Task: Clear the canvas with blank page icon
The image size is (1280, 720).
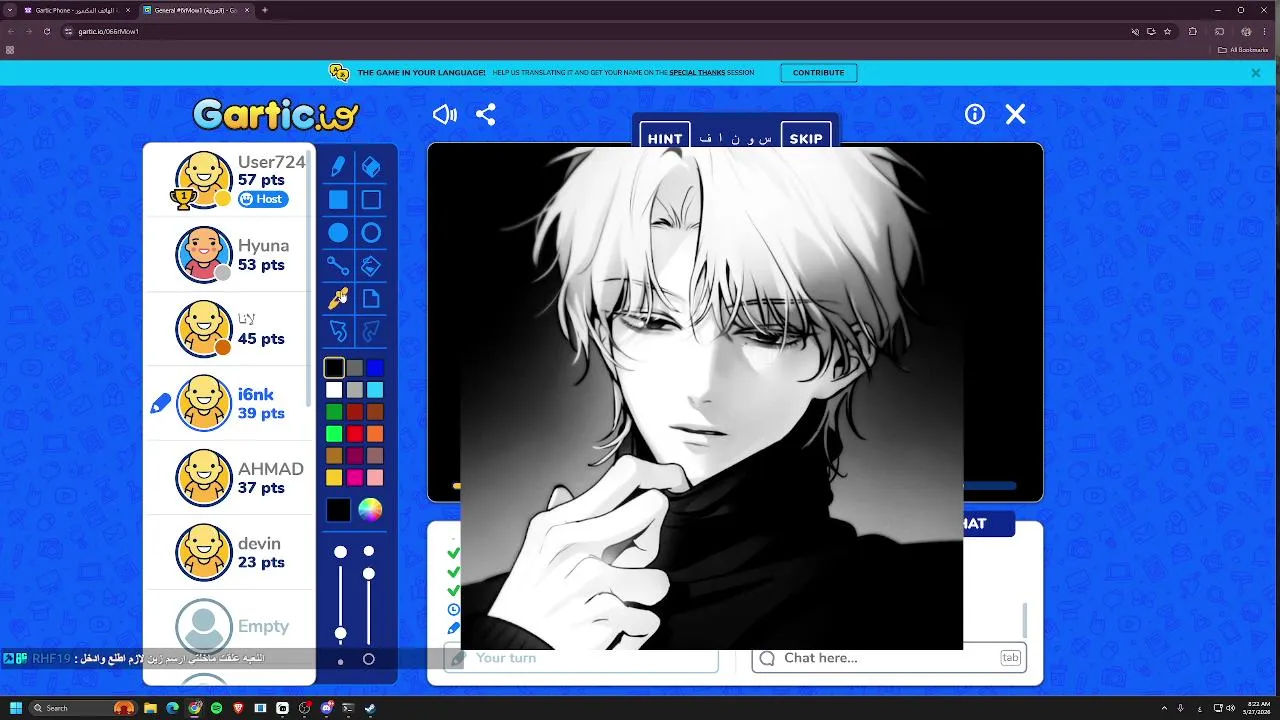Action: click(371, 298)
